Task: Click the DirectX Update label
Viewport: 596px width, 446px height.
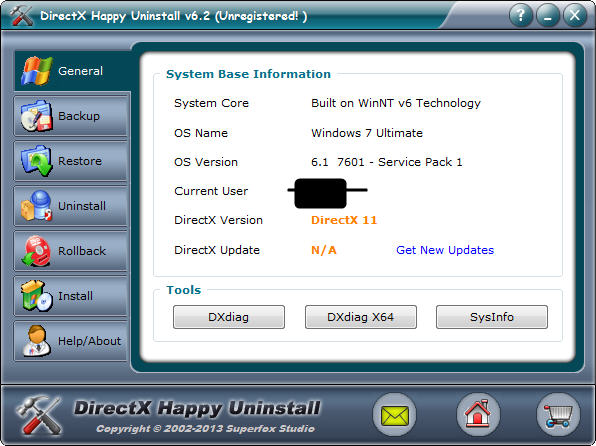Action: 217,250
